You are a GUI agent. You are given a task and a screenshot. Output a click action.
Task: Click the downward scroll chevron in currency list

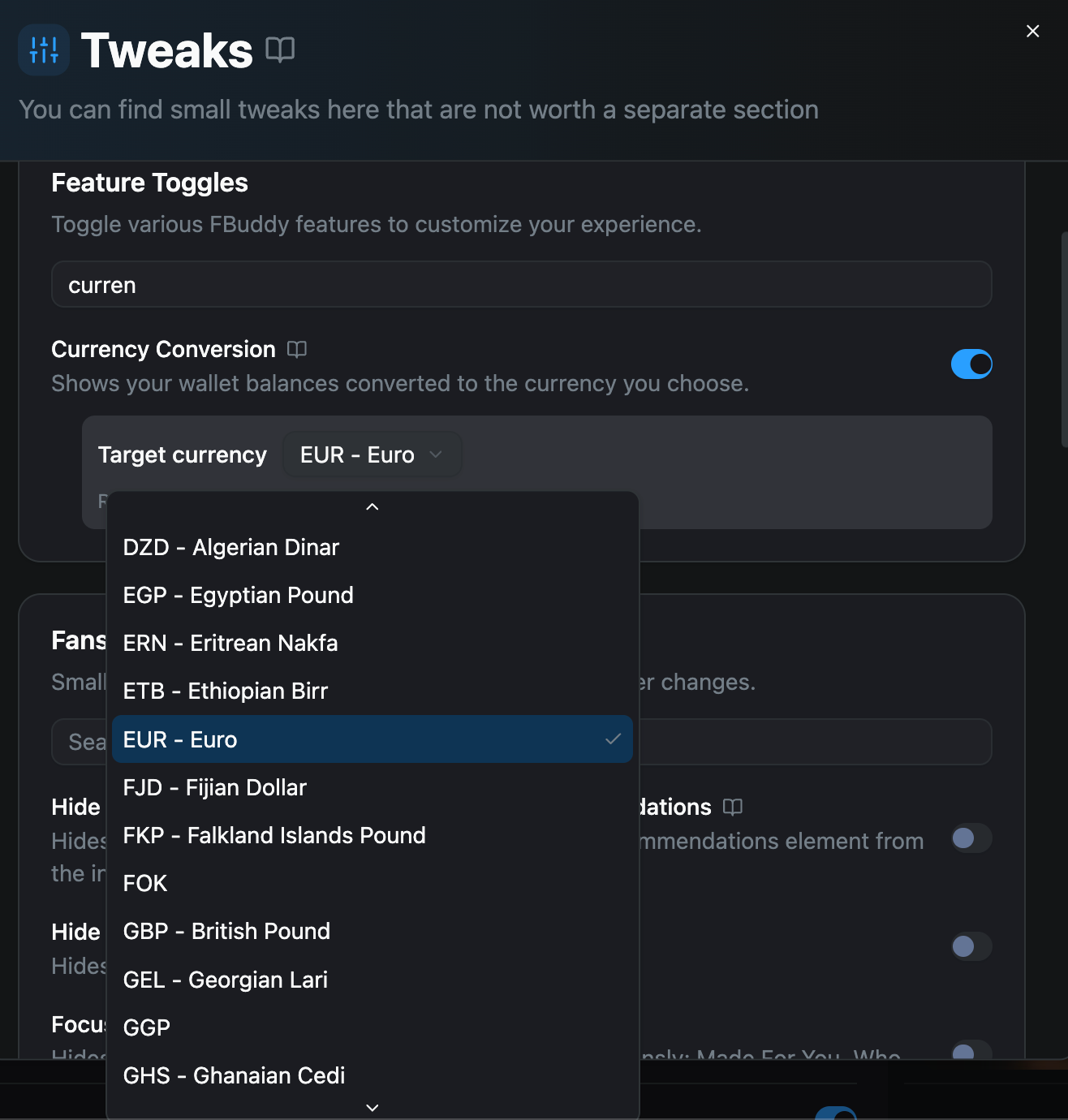(x=372, y=1107)
